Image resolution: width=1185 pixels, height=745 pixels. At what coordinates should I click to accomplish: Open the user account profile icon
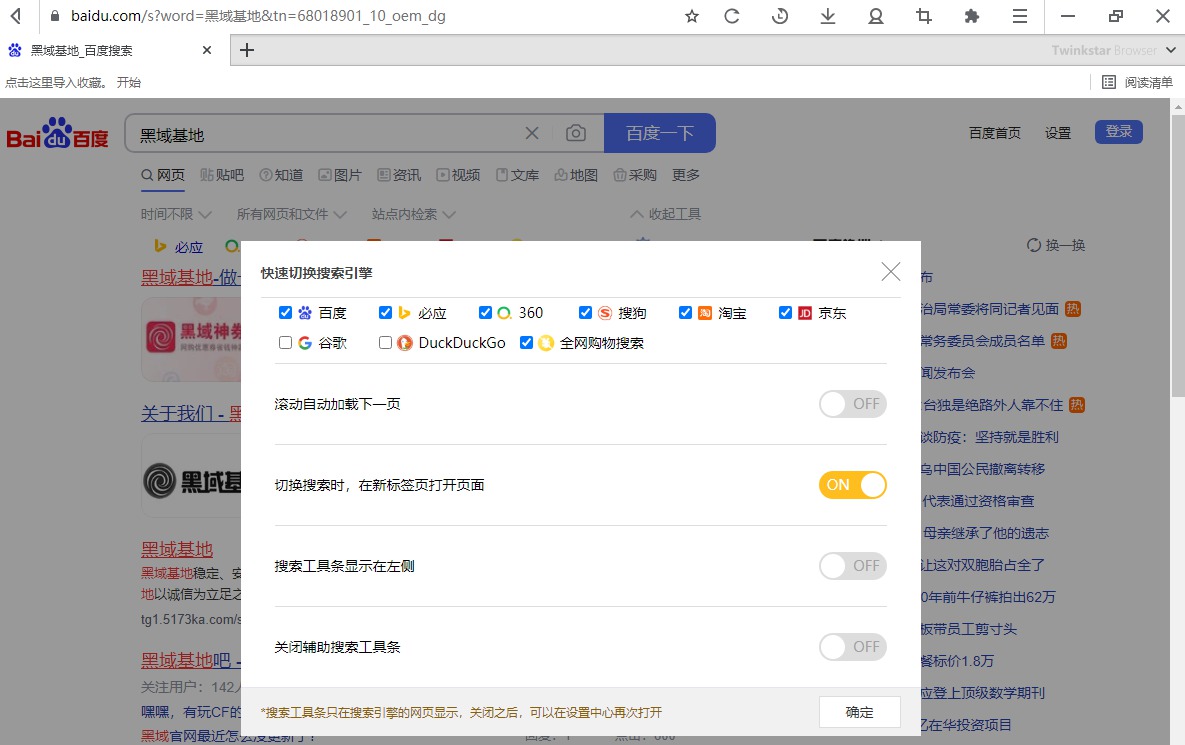coord(876,16)
